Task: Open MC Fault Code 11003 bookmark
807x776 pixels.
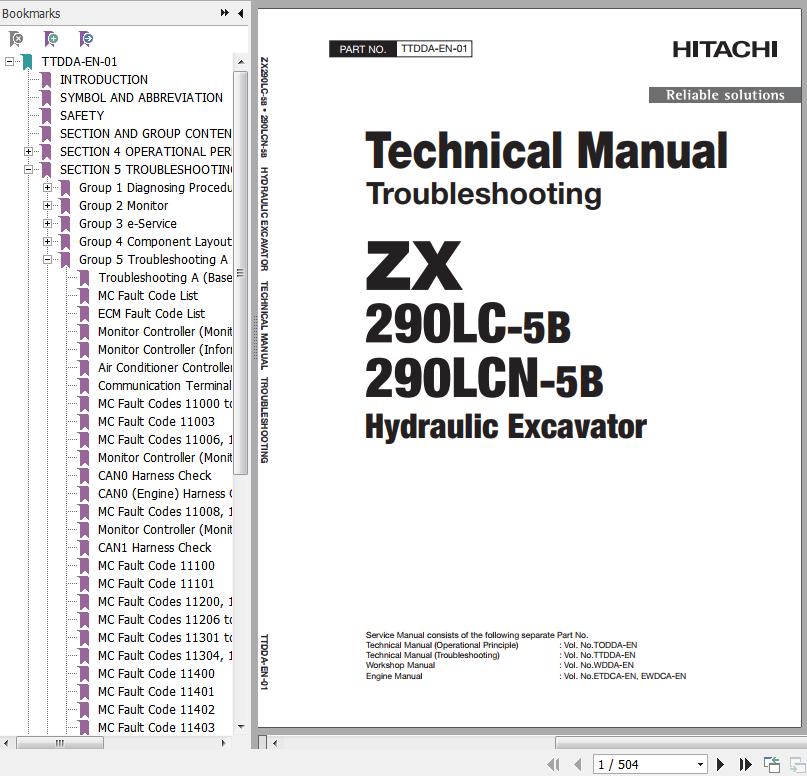Action: [156, 422]
